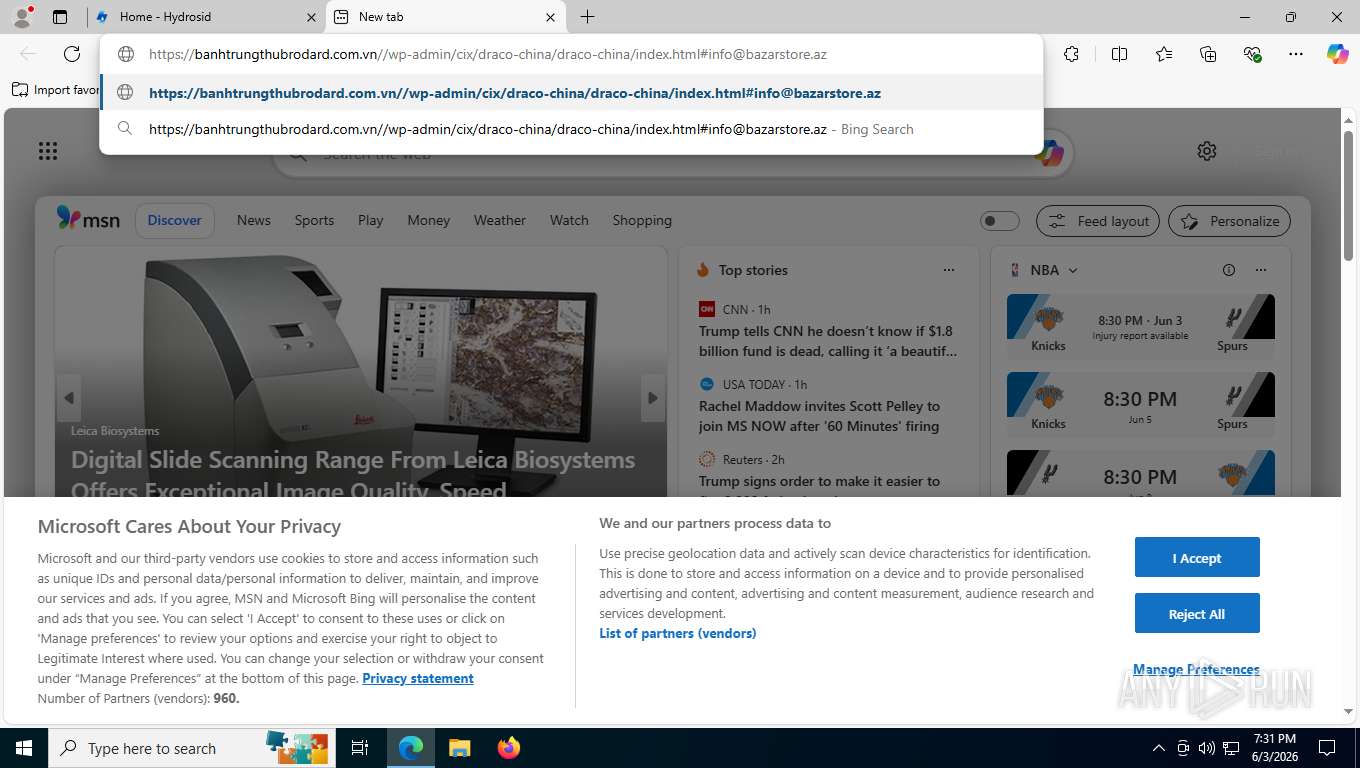The width and height of the screenshot is (1360, 768).
Task: Go to next carousel slide arrow
Action: coord(653,398)
